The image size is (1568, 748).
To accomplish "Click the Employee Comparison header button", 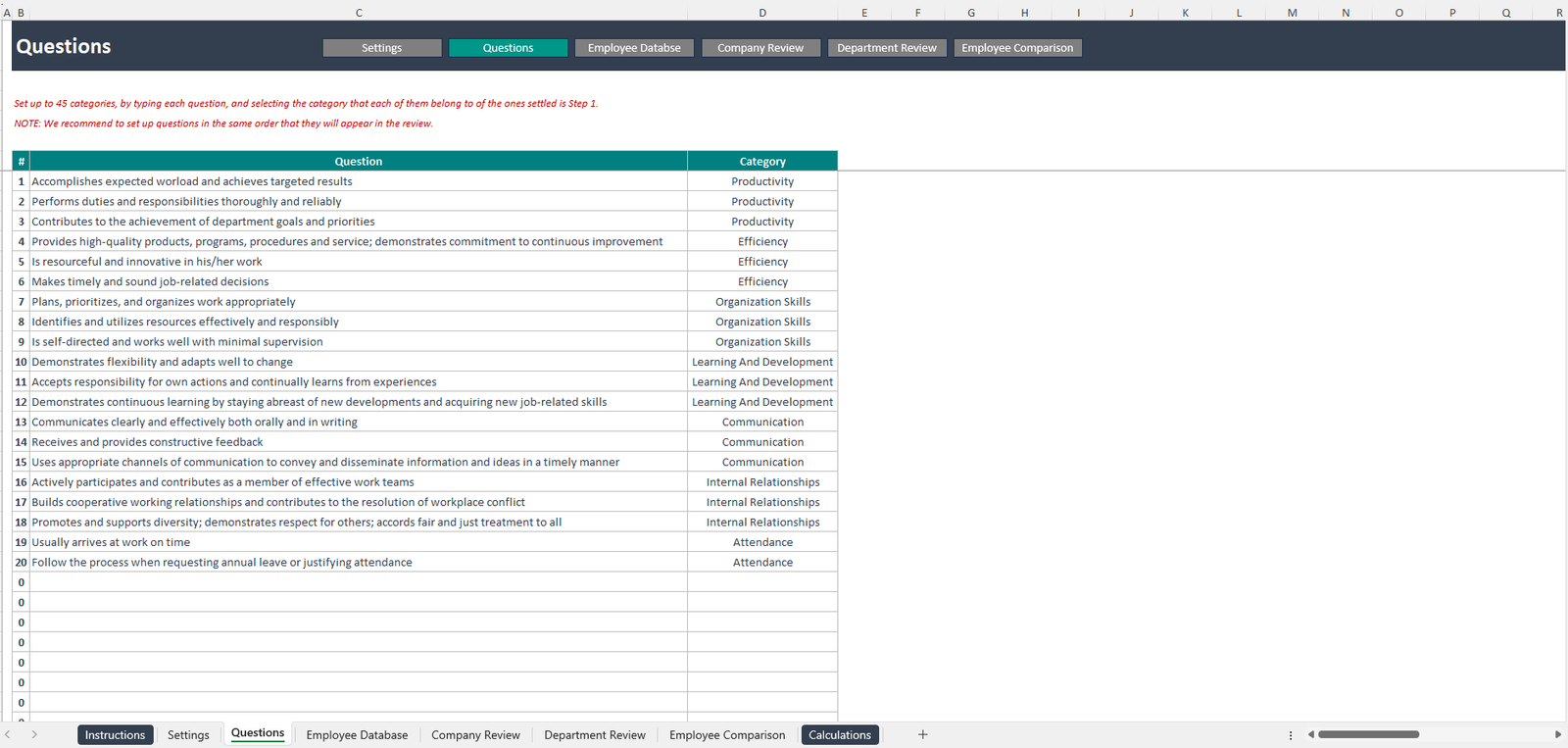I will tap(1017, 48).
